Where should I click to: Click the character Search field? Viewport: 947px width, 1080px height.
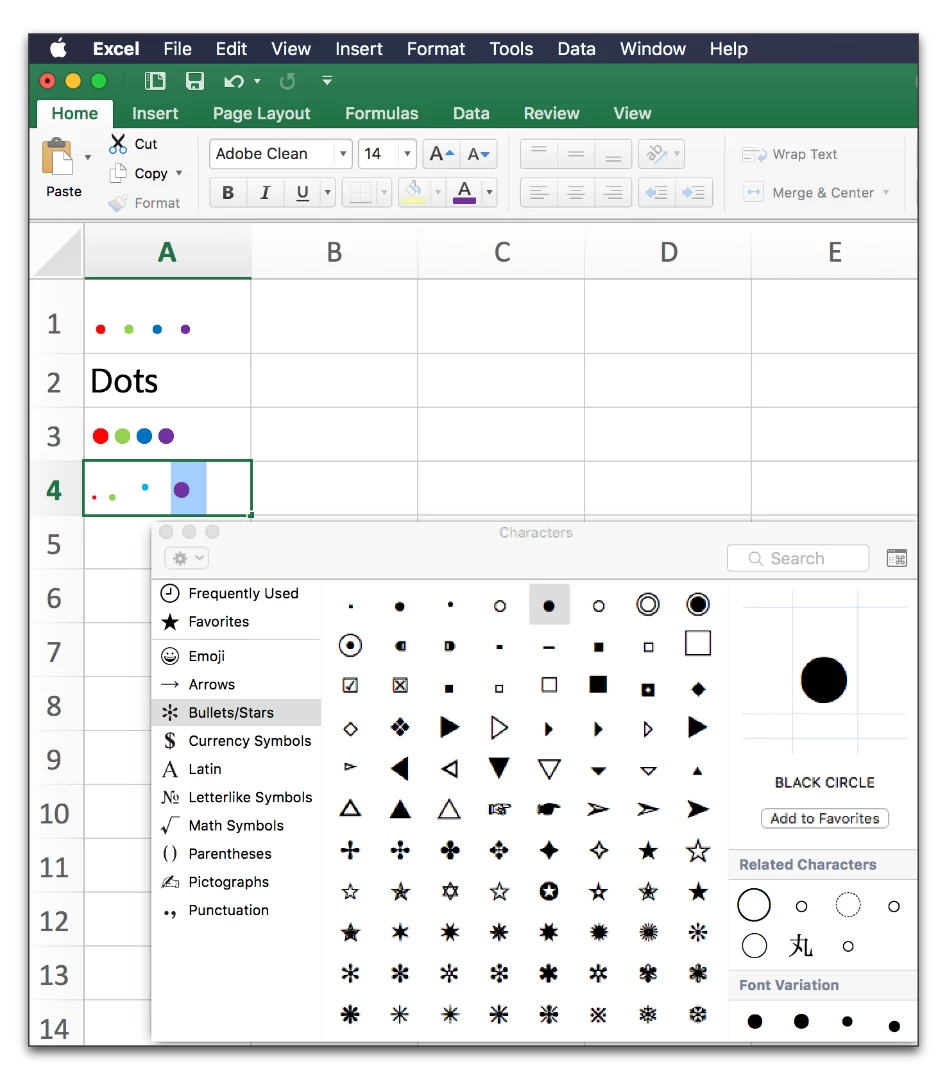pos(798,558)
